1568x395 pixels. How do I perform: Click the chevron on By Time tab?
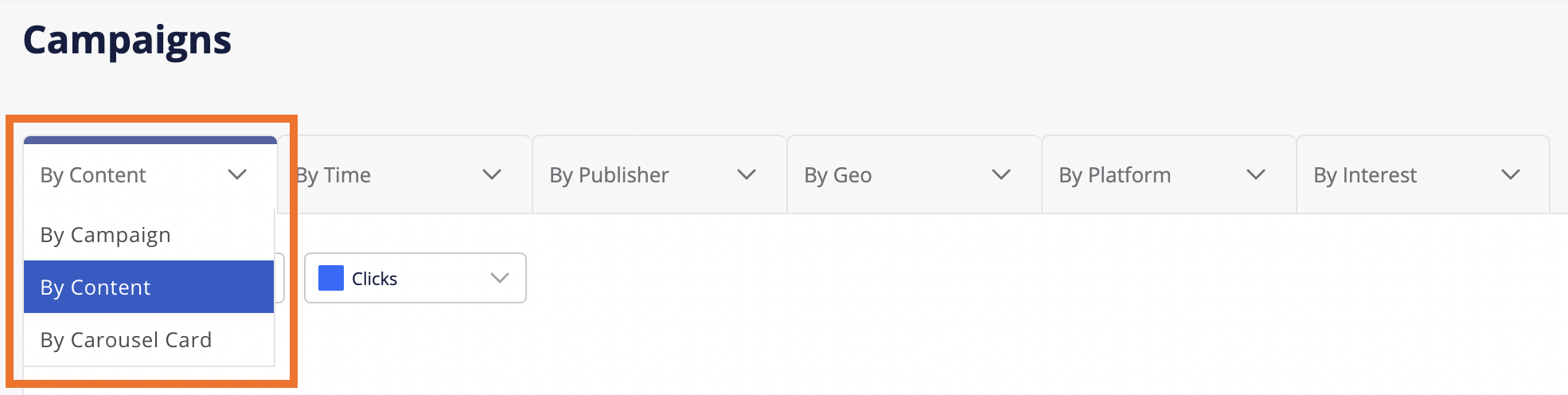tap(492, 174)
